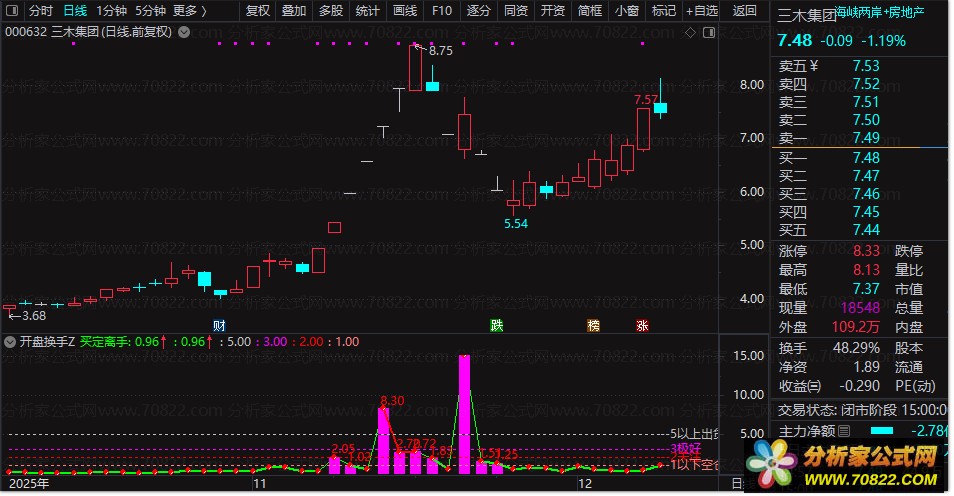
Task: Click the ¥ icon next to 卖五
Action: click(x=814, y=66)
